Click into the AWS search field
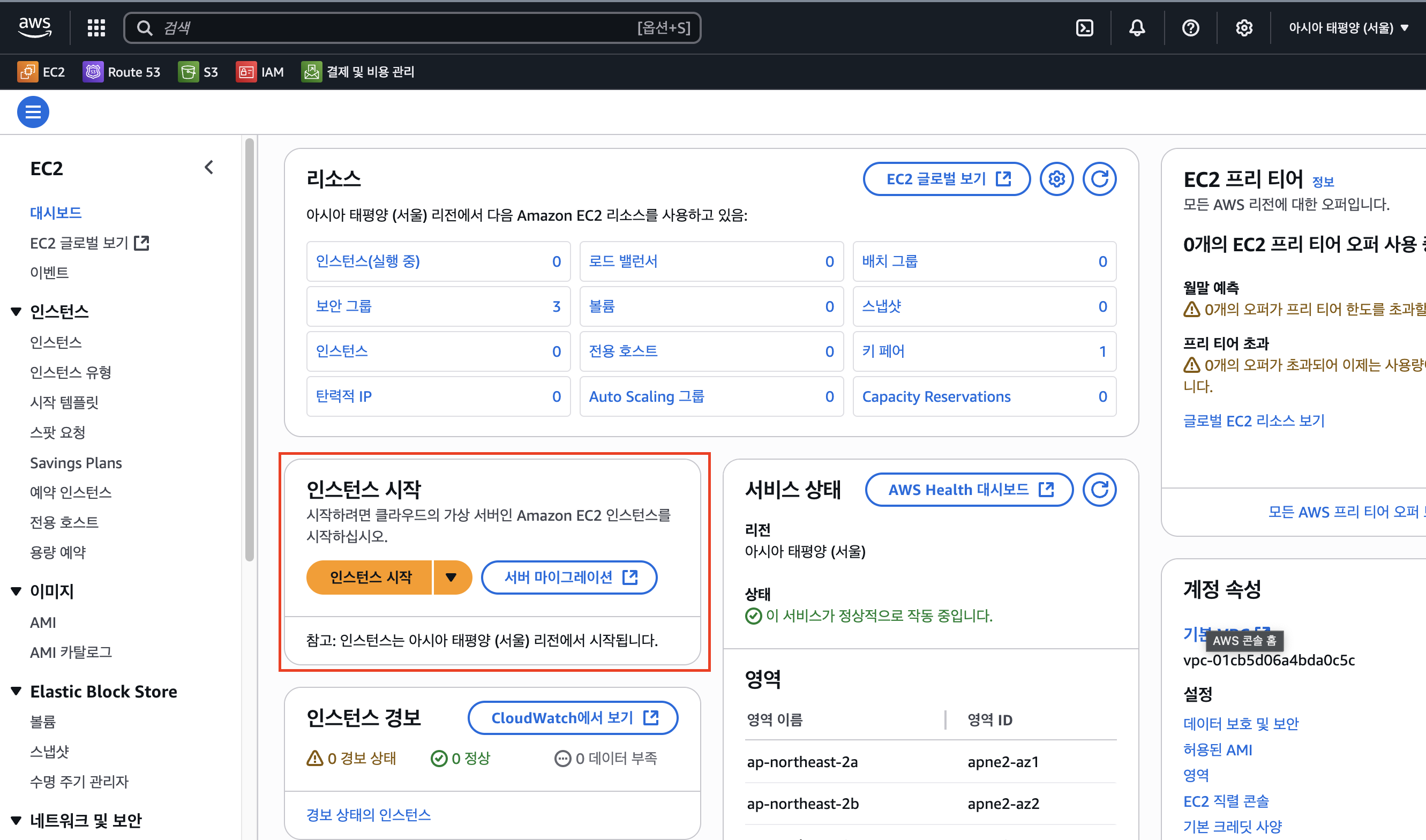 click(x=396, y=28)
